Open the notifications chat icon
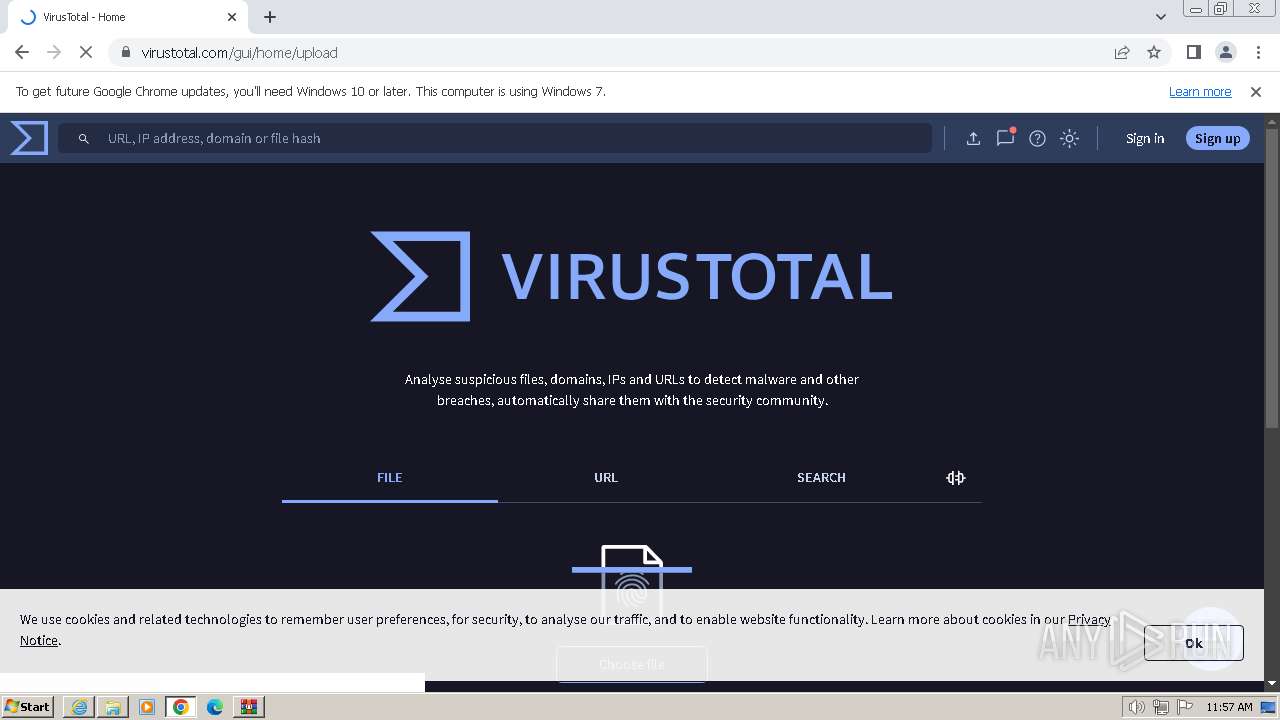Screen dimensions: 1280x720 pos(1005,138)
